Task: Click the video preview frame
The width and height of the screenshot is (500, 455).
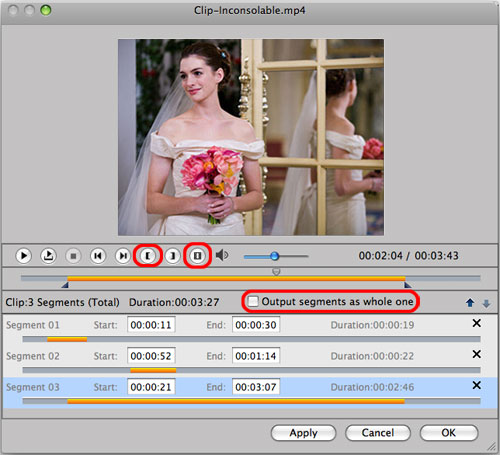Action: 251,137
